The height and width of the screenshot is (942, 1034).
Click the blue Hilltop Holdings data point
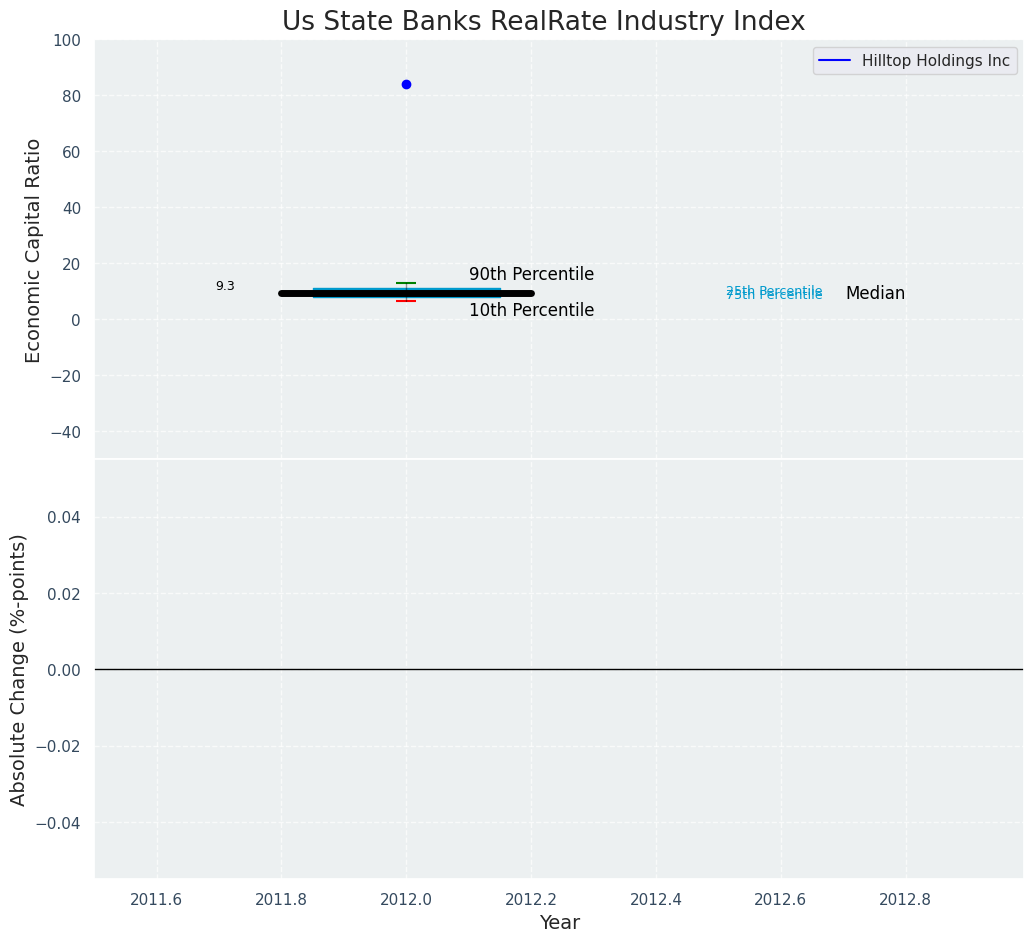406,84
